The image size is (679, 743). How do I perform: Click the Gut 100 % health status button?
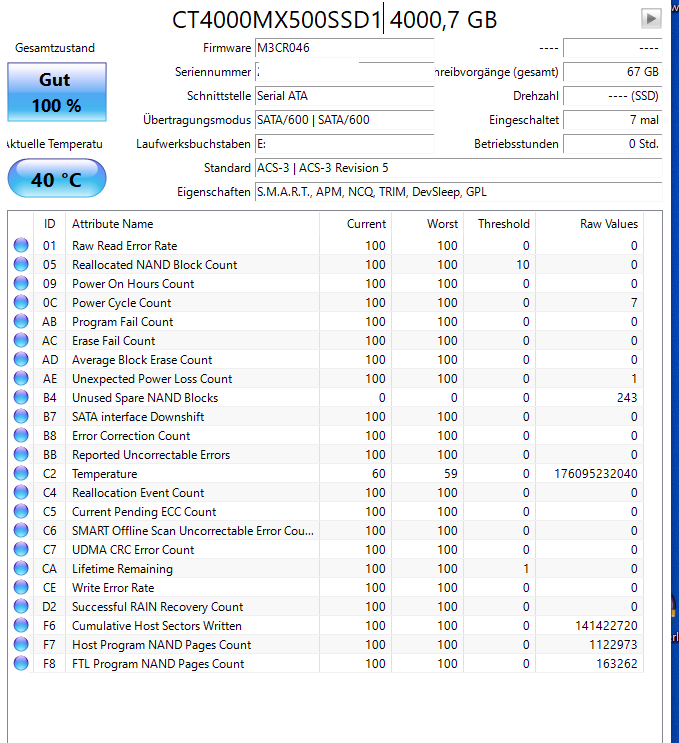(x=57, y=92)
